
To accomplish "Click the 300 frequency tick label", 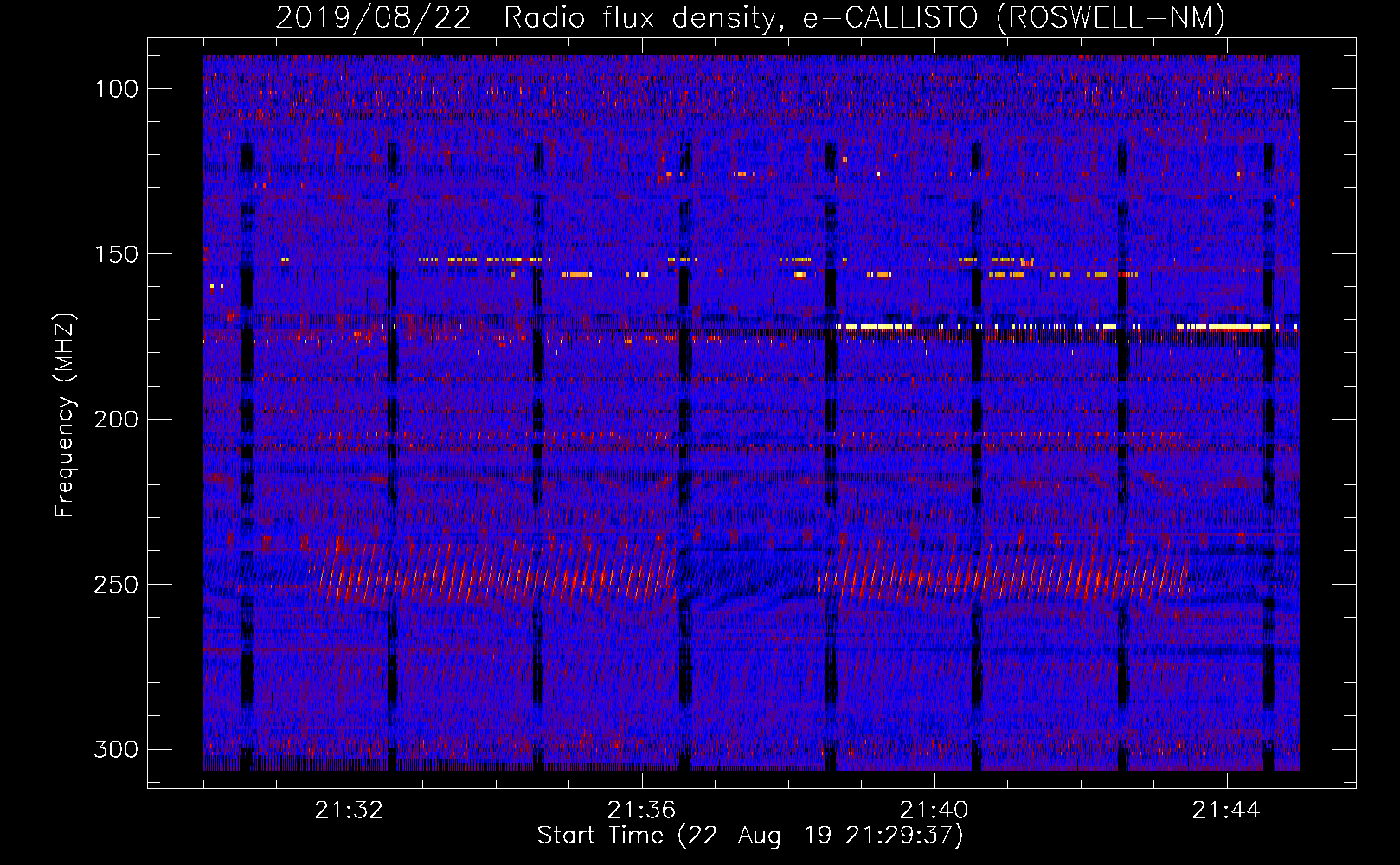I will coord(117,749).
